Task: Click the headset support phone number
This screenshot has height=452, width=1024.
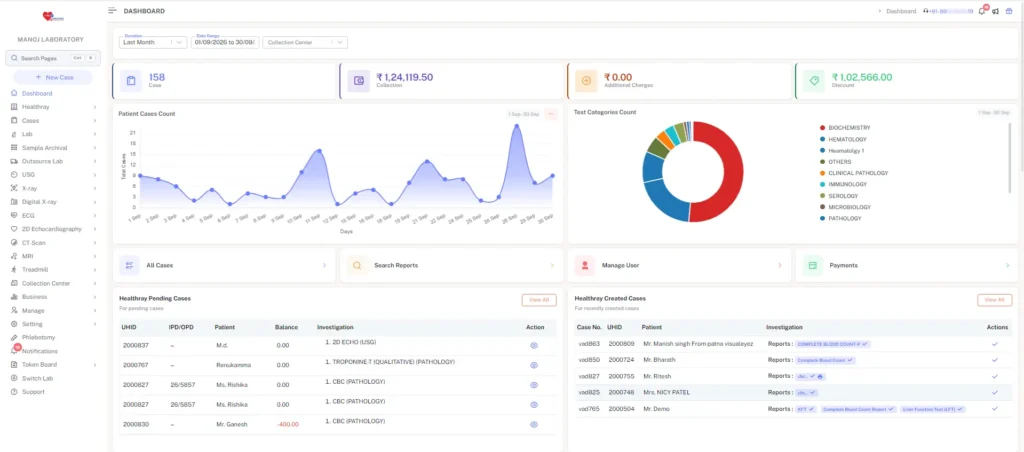Action: tap(948, 11)
